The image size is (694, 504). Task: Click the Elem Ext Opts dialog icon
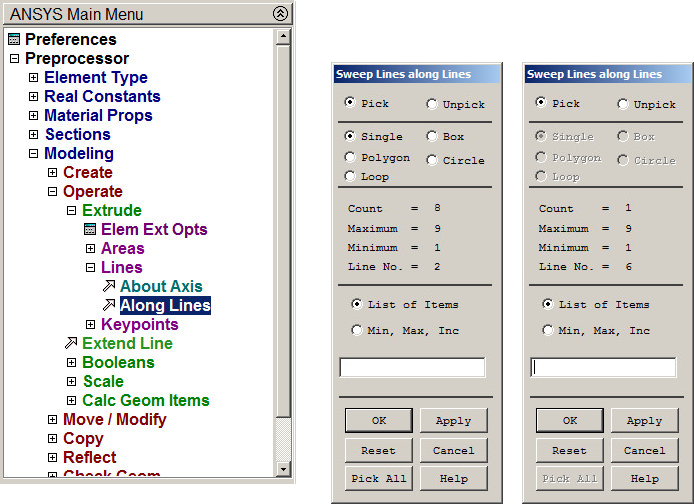(90, 230)
